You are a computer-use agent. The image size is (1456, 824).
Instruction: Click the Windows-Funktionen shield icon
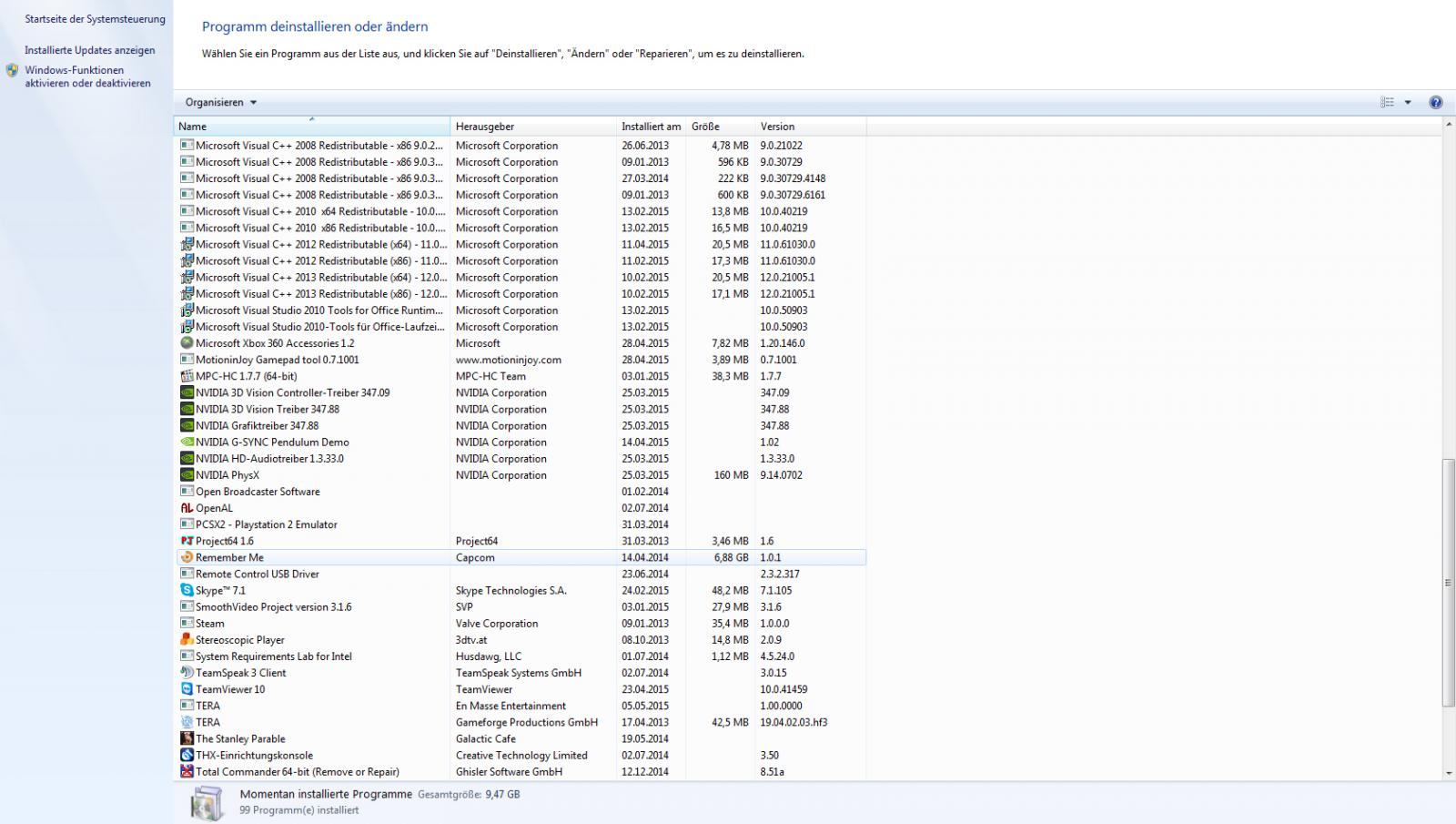click(x=13, y=70)
